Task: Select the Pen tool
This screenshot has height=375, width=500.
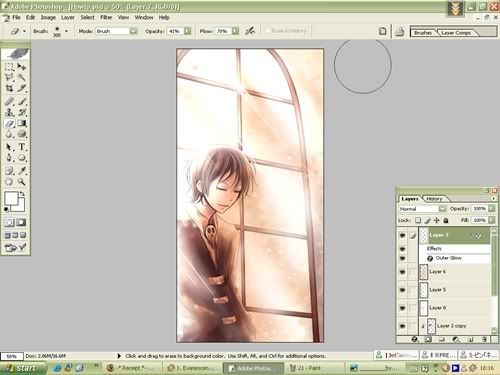Action: [9, 158]
